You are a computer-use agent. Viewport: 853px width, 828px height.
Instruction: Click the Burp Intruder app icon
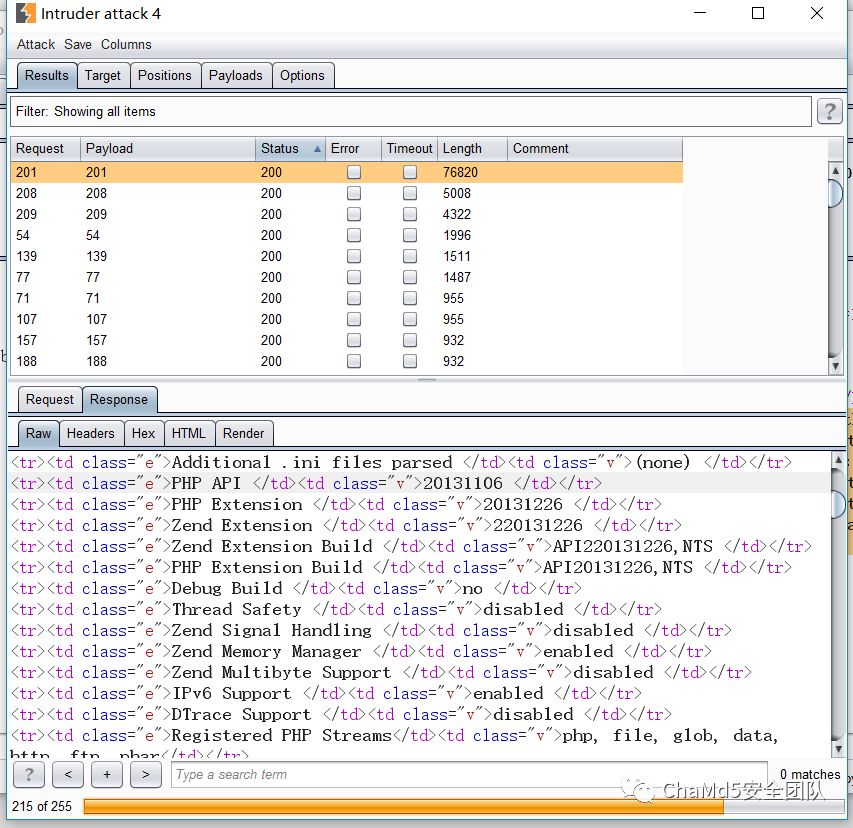(26, 14)
